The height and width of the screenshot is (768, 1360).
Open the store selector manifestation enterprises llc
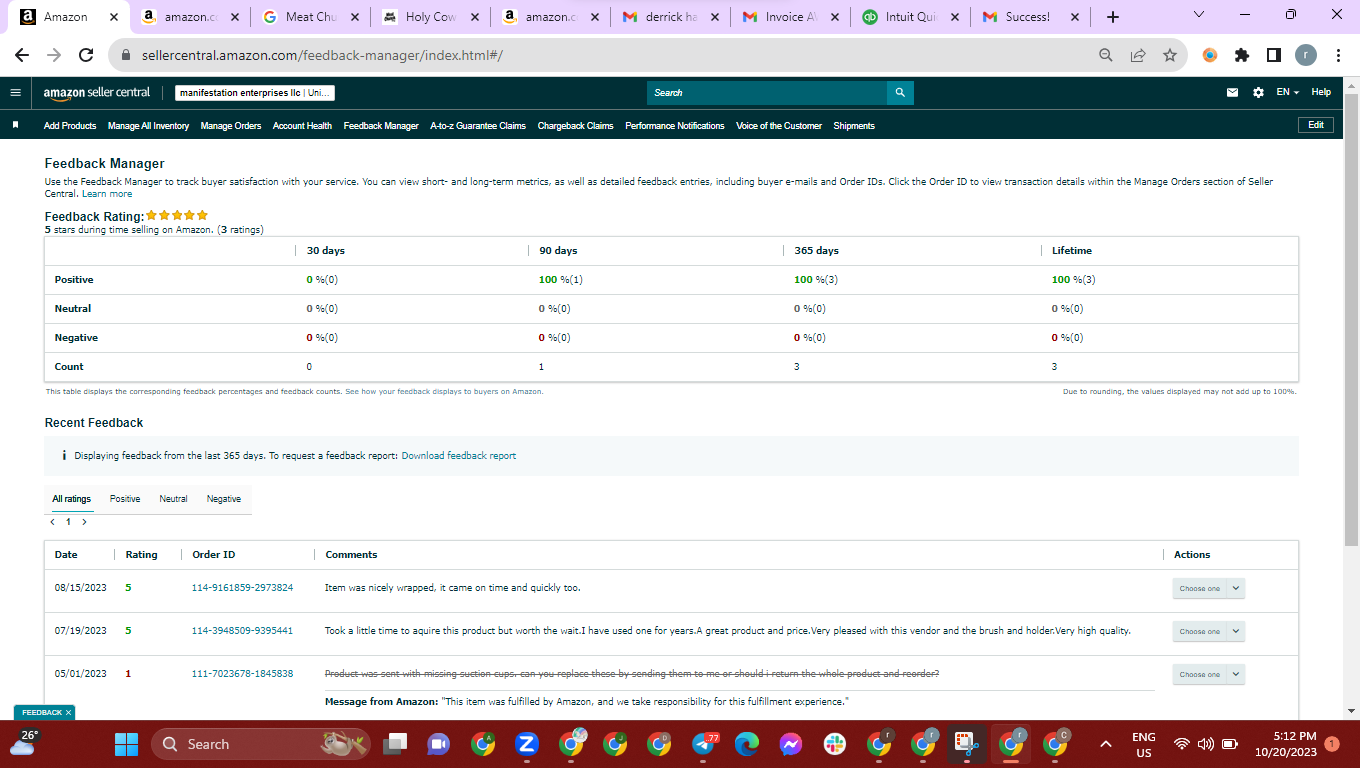click(255, 93)
